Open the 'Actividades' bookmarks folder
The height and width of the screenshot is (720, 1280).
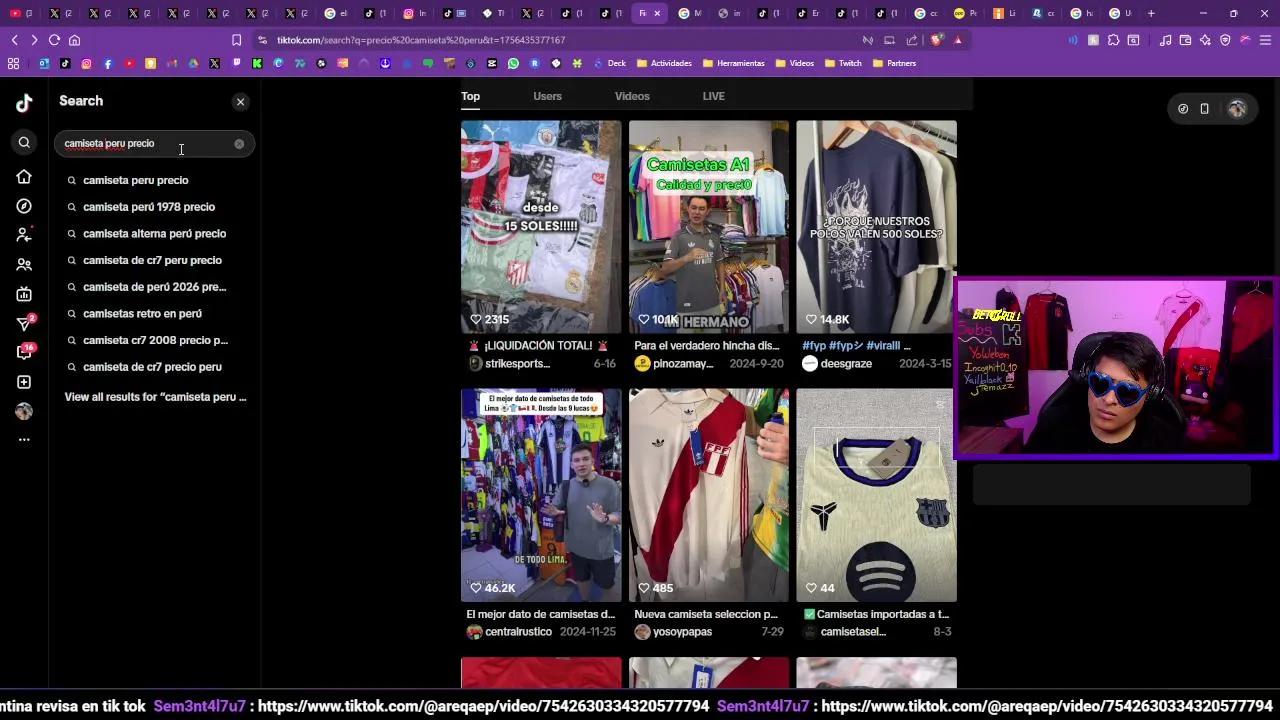pos(664,63)
